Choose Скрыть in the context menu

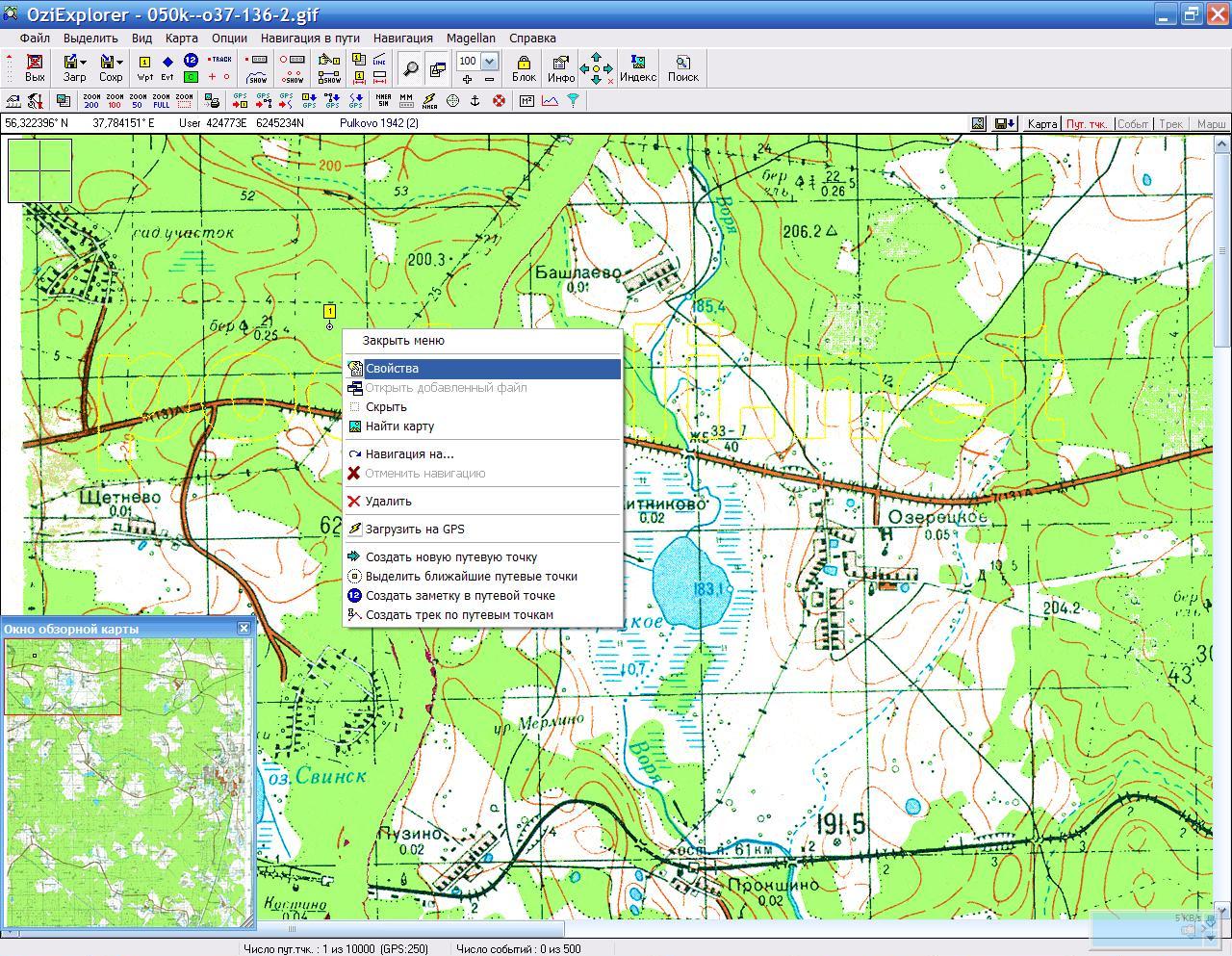click(483, 407)
